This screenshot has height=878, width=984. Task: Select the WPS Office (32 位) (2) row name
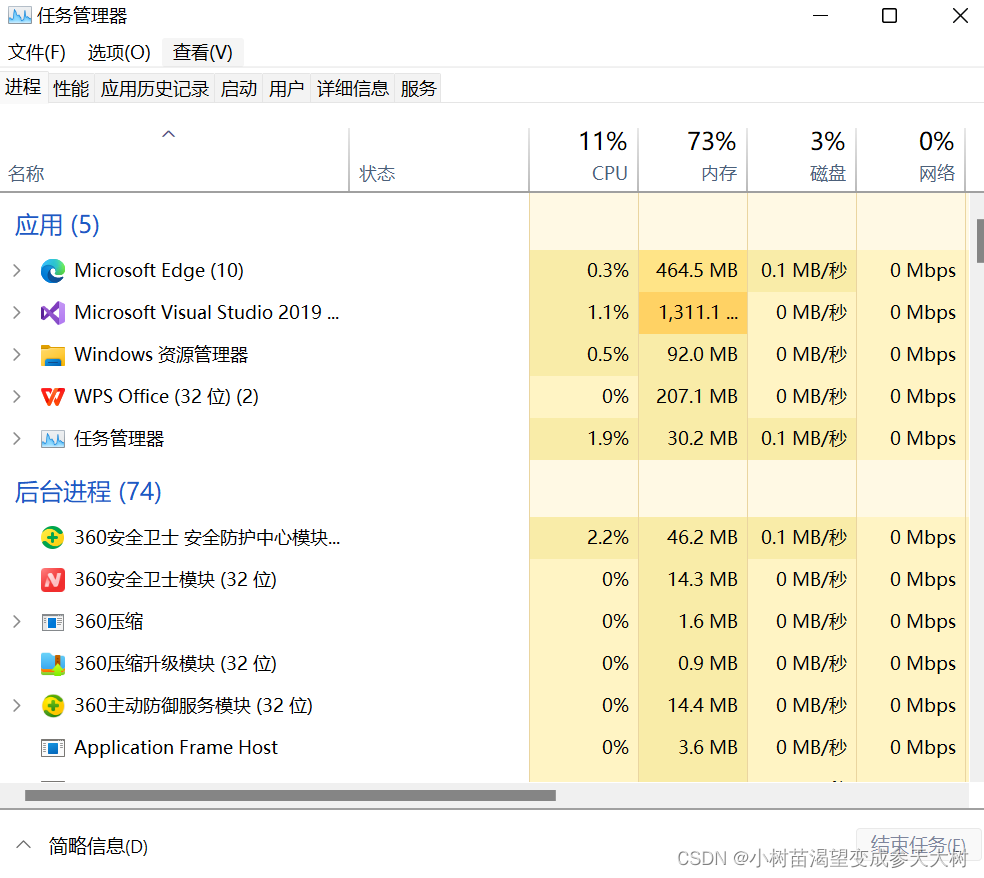point(166,397)
